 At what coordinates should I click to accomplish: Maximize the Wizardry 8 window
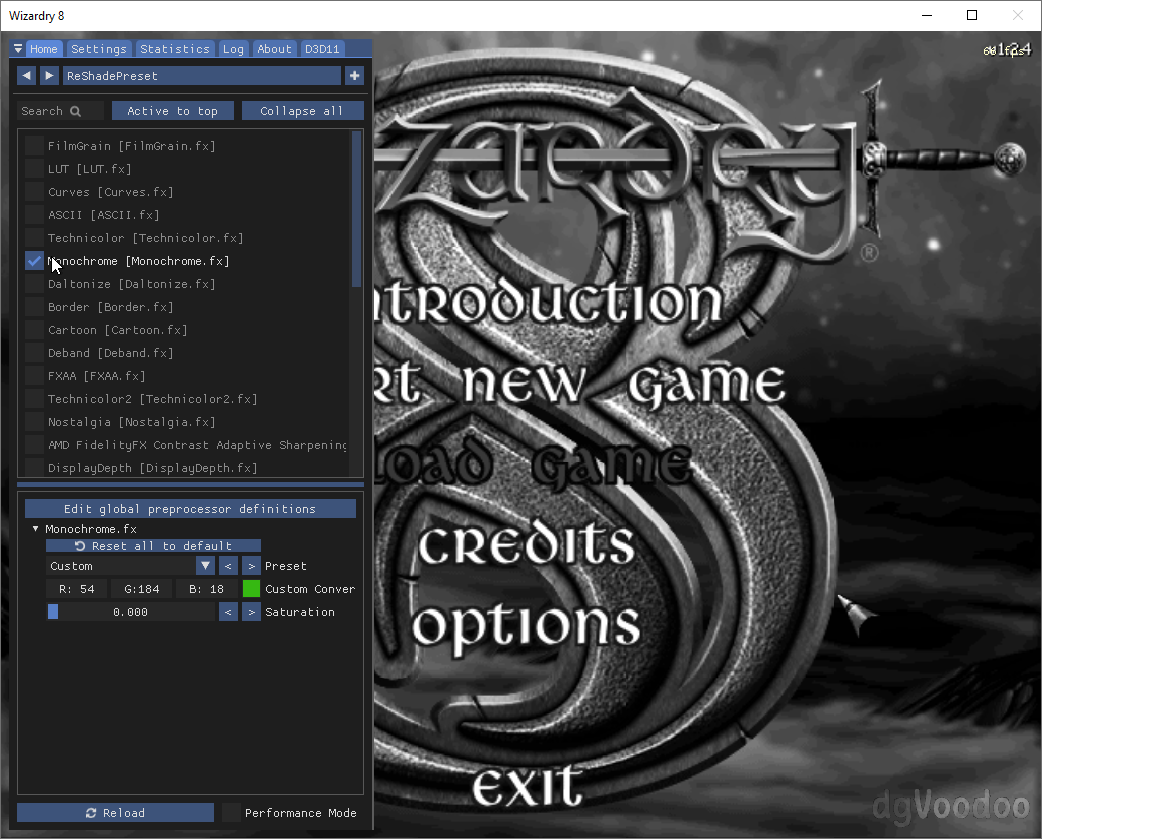pyautogui.click(x=972, y=15)
